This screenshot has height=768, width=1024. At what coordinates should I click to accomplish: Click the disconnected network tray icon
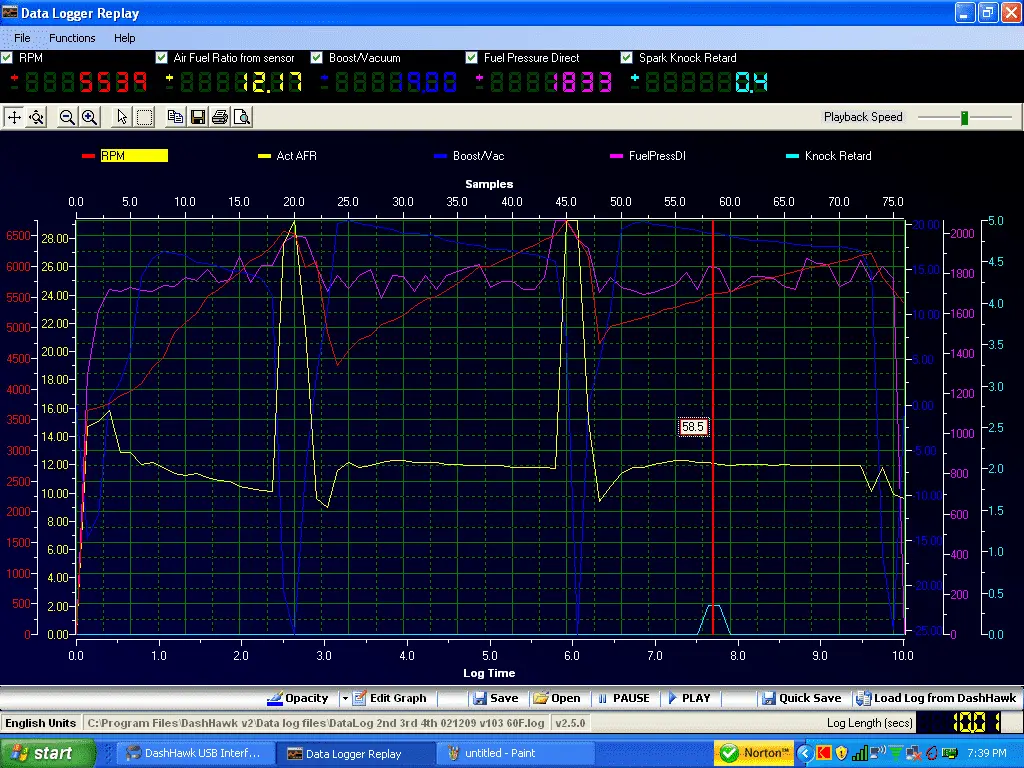[914, 754]
